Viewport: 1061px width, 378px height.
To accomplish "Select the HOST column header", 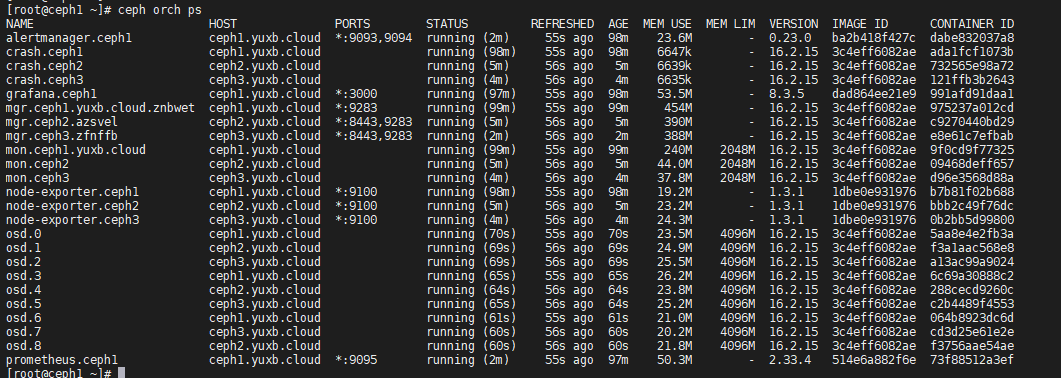I will [x=223, y=24].
